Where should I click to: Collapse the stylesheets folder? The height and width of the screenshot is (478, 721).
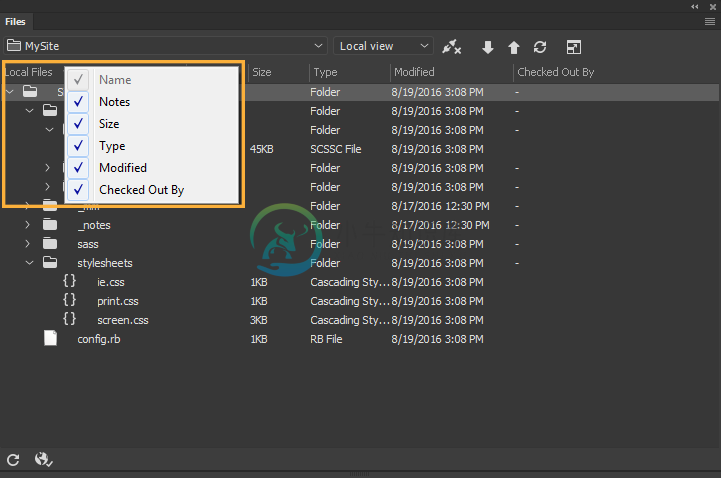point(29,263)
